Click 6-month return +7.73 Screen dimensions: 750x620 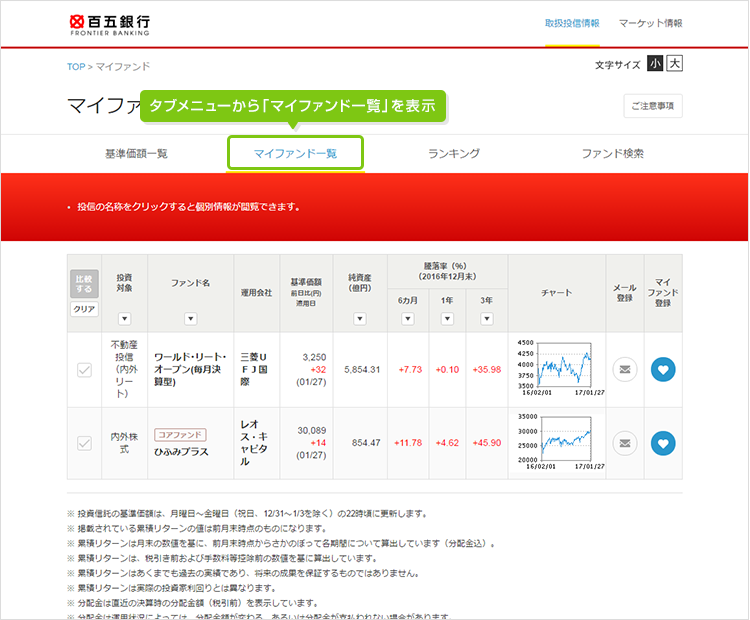(x=410, y=369)
